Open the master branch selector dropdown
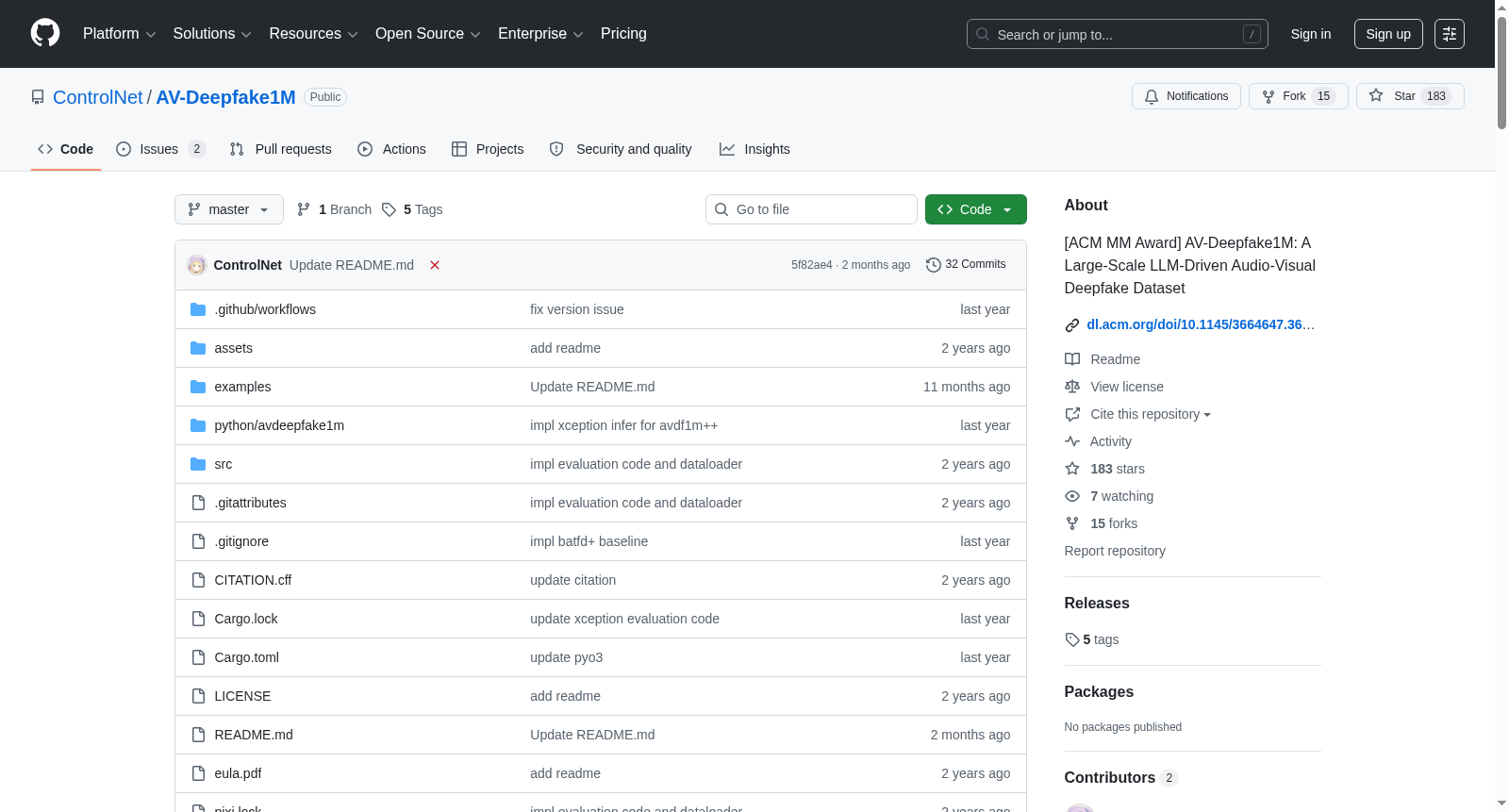Image resolution: width=1509 pixels, height=812 pixels. click(x=229, y=209)
